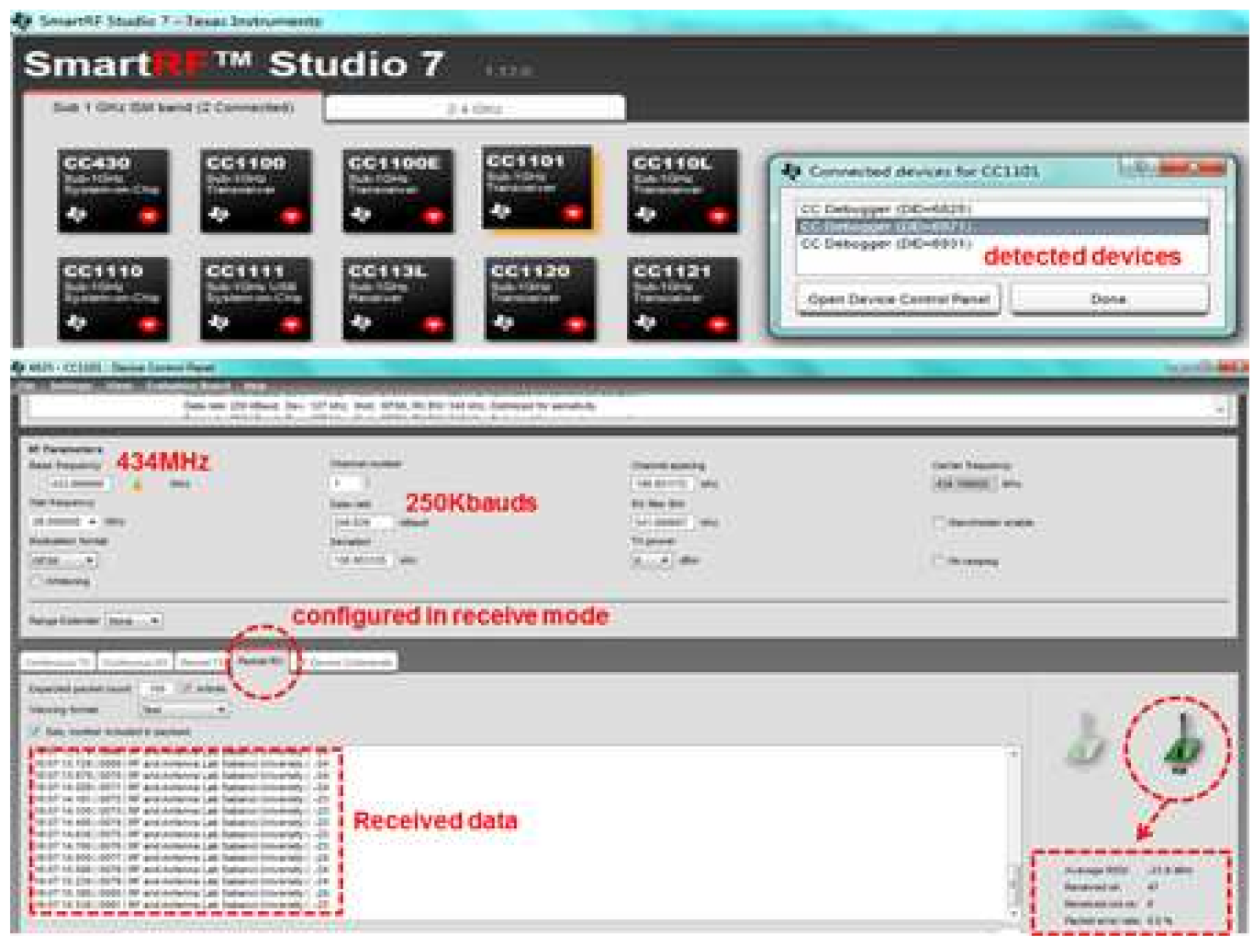Switch to the 2.4 GHz tab
The height and width of the screenshot is (952, 1259).
[474, 109]
